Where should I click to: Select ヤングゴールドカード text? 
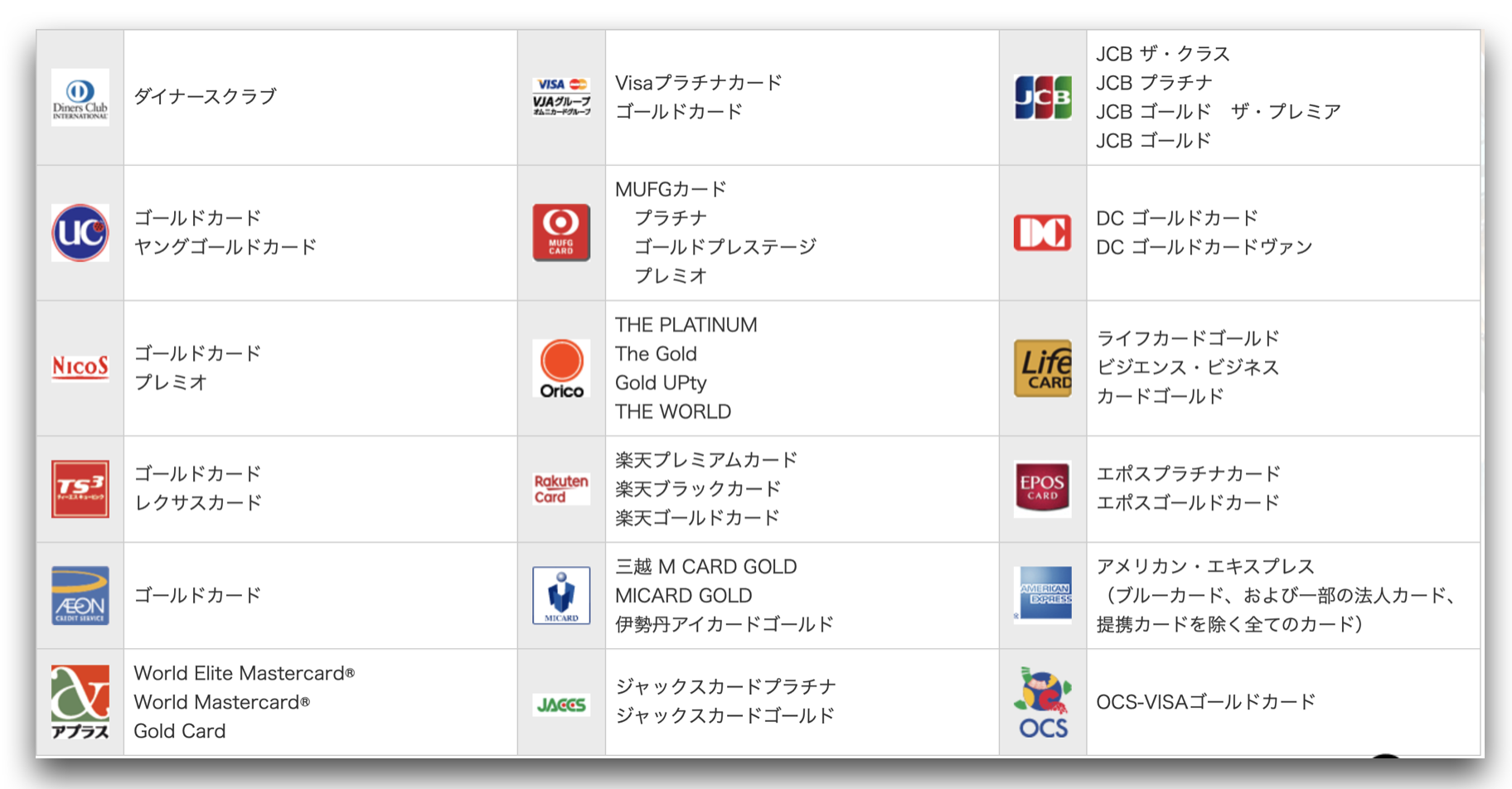click(225, 247)
